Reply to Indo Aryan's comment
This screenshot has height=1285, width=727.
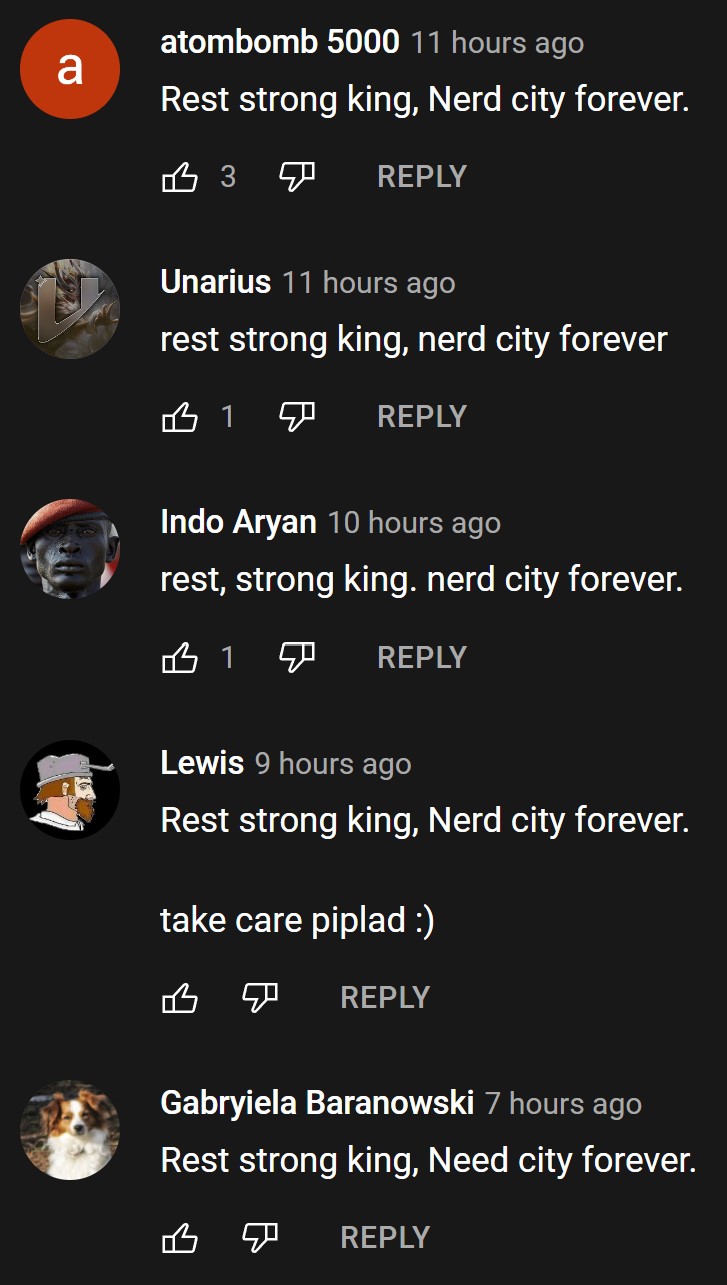click(422, 657)
